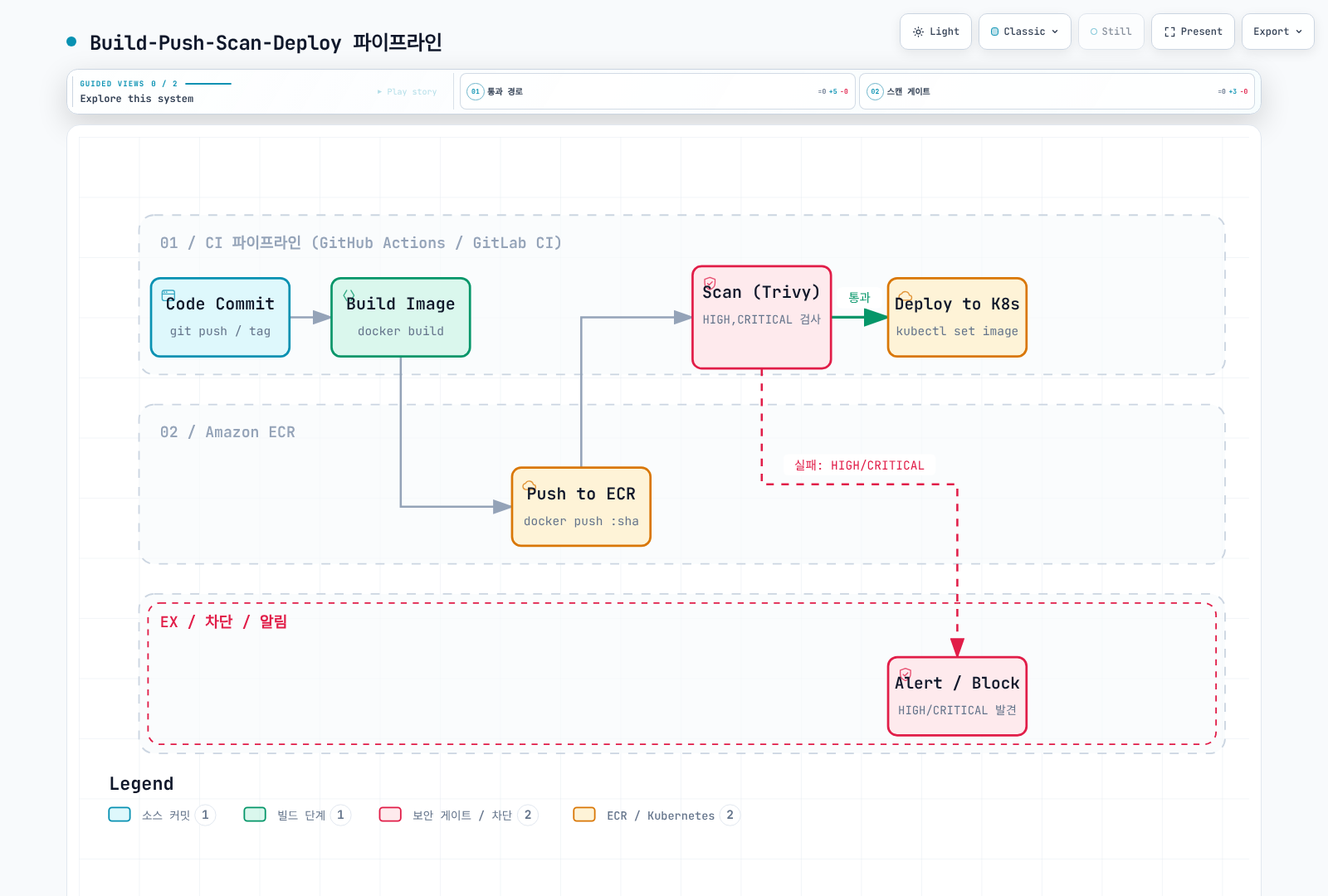Select the 통과 경로 guided view

657,91
